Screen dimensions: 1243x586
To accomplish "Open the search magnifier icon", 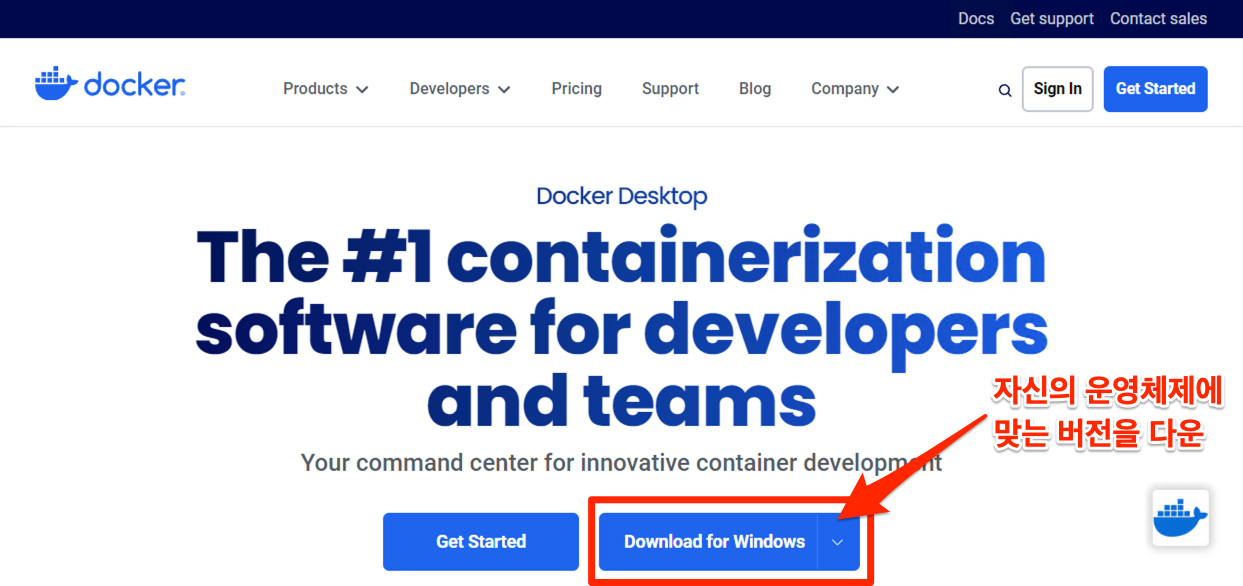I will [x=1005, y=90].
